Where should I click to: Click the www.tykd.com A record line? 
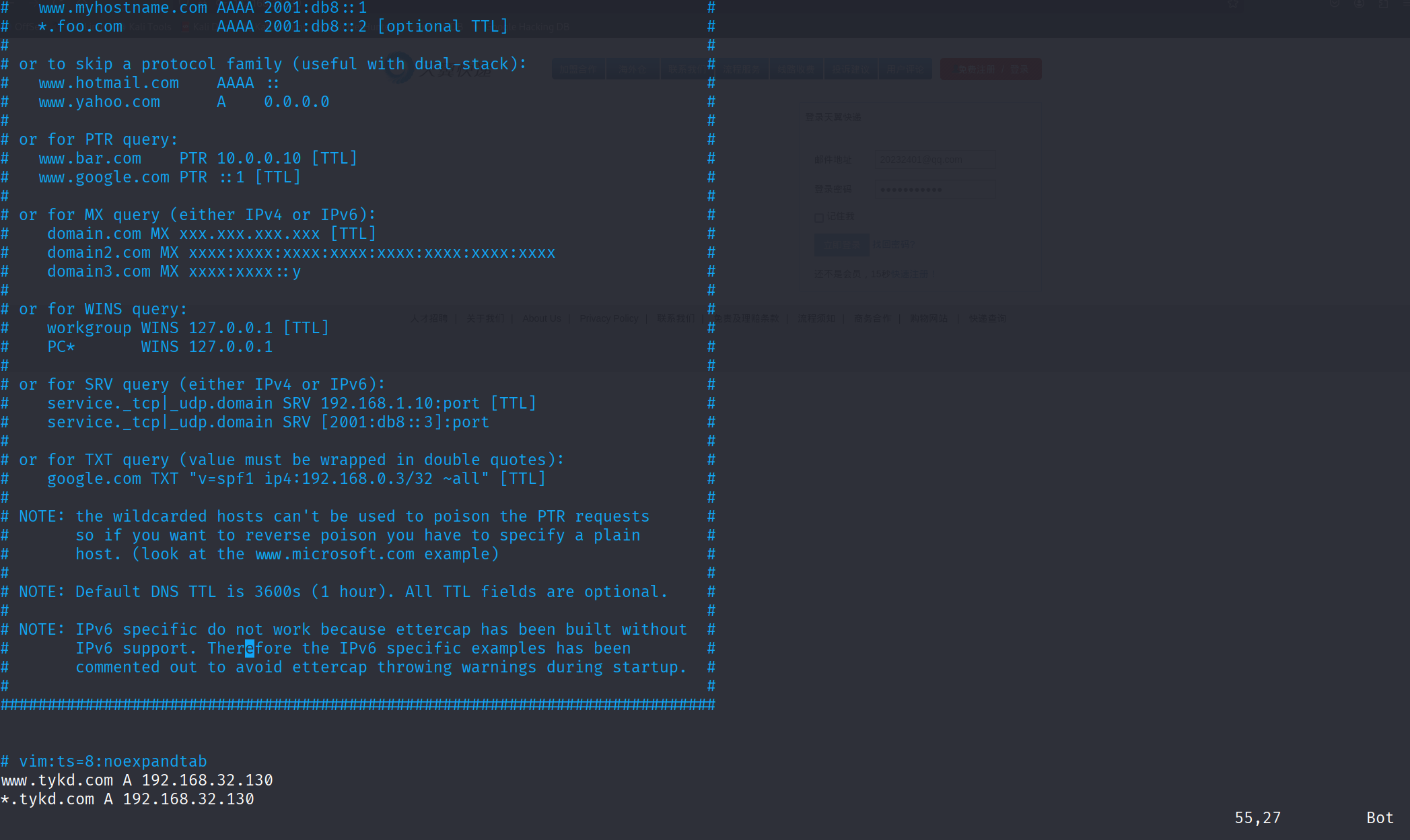pyautogui.click(x=137, y=780)
